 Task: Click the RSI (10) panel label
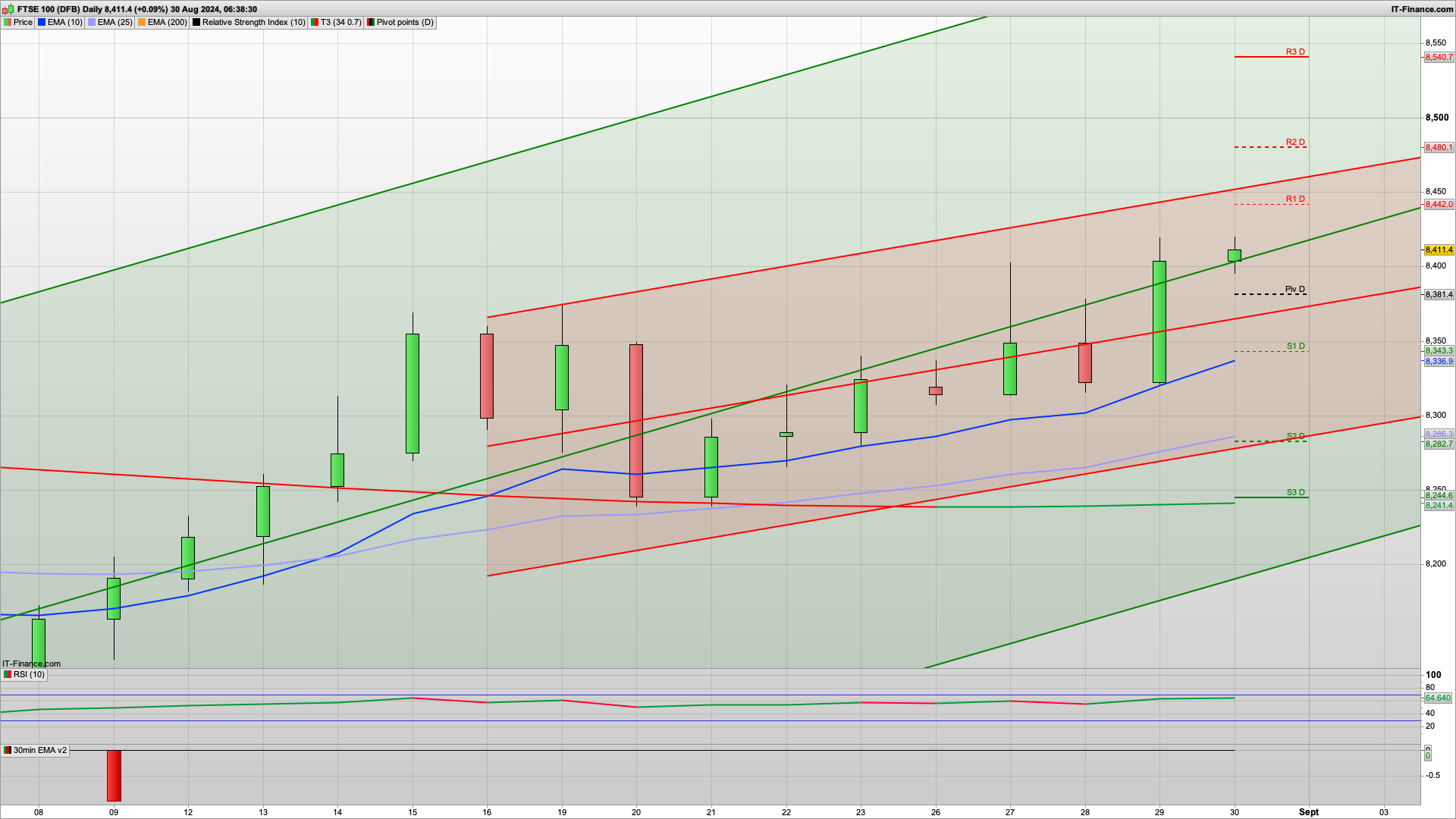click(x=24, y=674)
